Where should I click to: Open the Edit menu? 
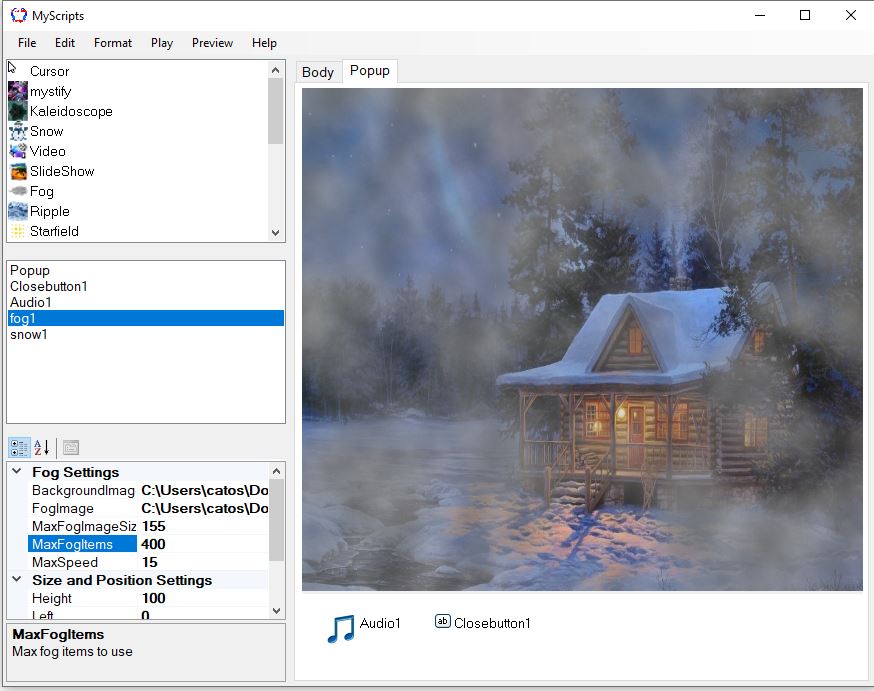coord(65,43)
